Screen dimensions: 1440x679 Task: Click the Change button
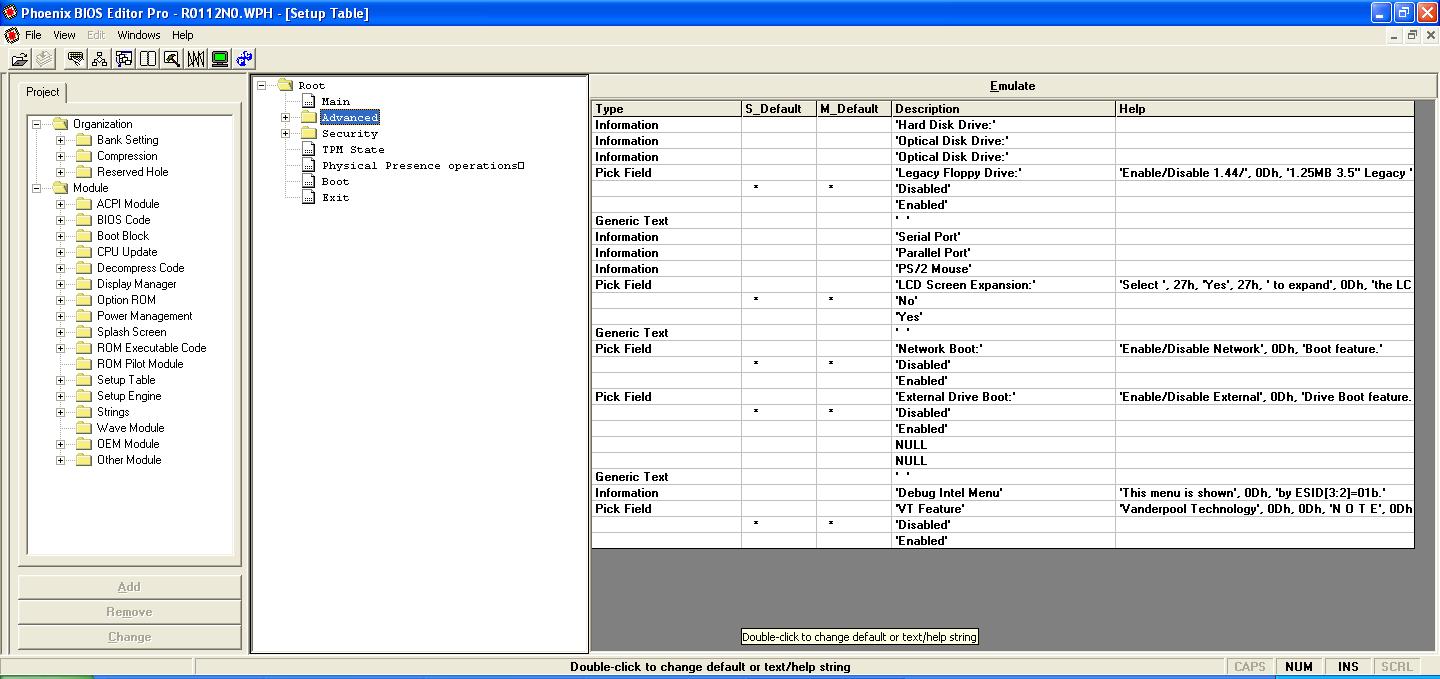tap(129, 637)
